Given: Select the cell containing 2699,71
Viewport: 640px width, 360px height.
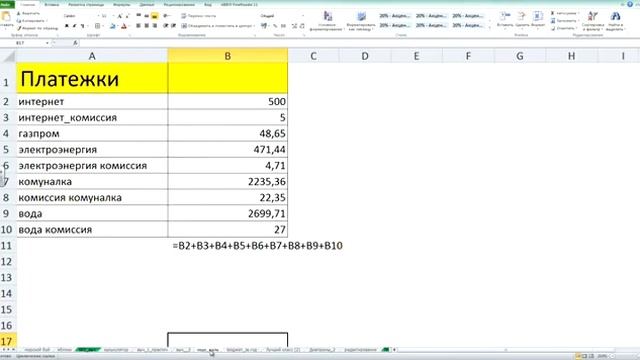Looking at the screenshot, I should [x=227, y=213].
